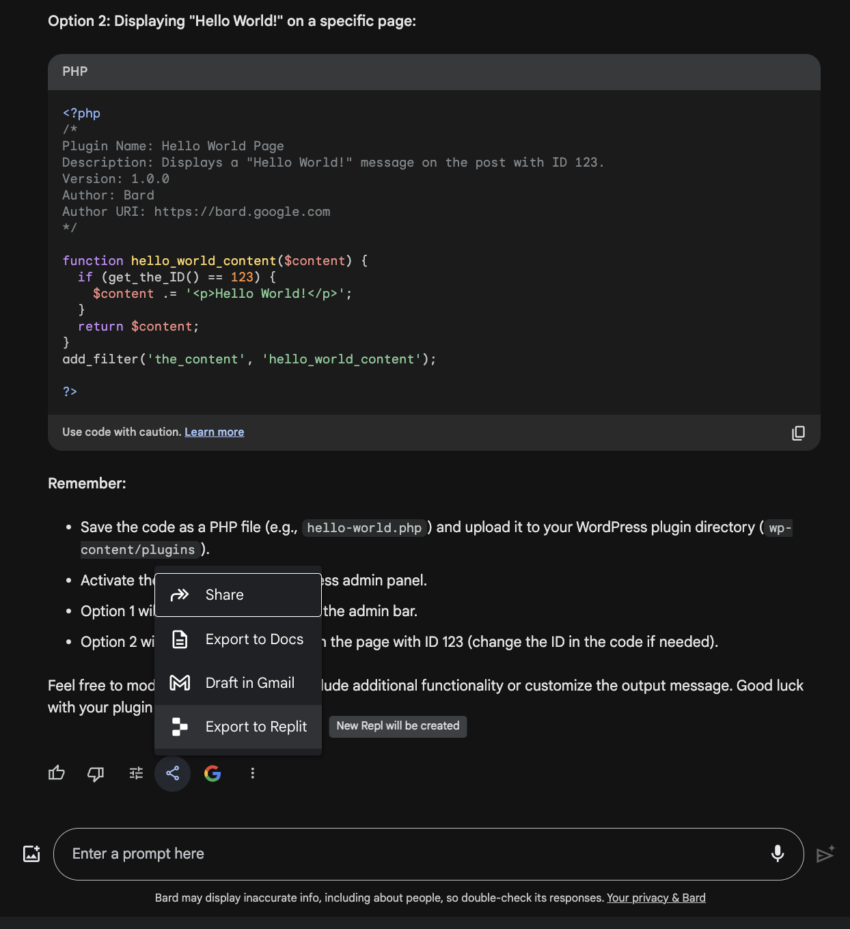Click the '<?php' opening tag
Viewport: 850px width, 929px height.
pyautogui.click(x=81, y=113)
